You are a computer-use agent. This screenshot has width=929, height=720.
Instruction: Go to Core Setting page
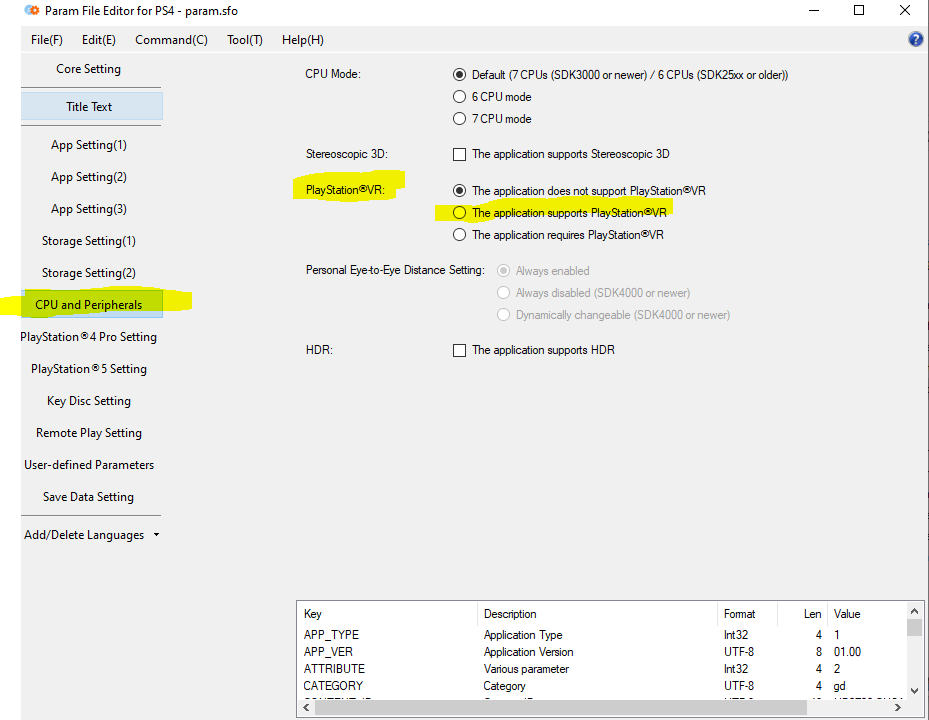pyautogui.click(x=89, y=69)
